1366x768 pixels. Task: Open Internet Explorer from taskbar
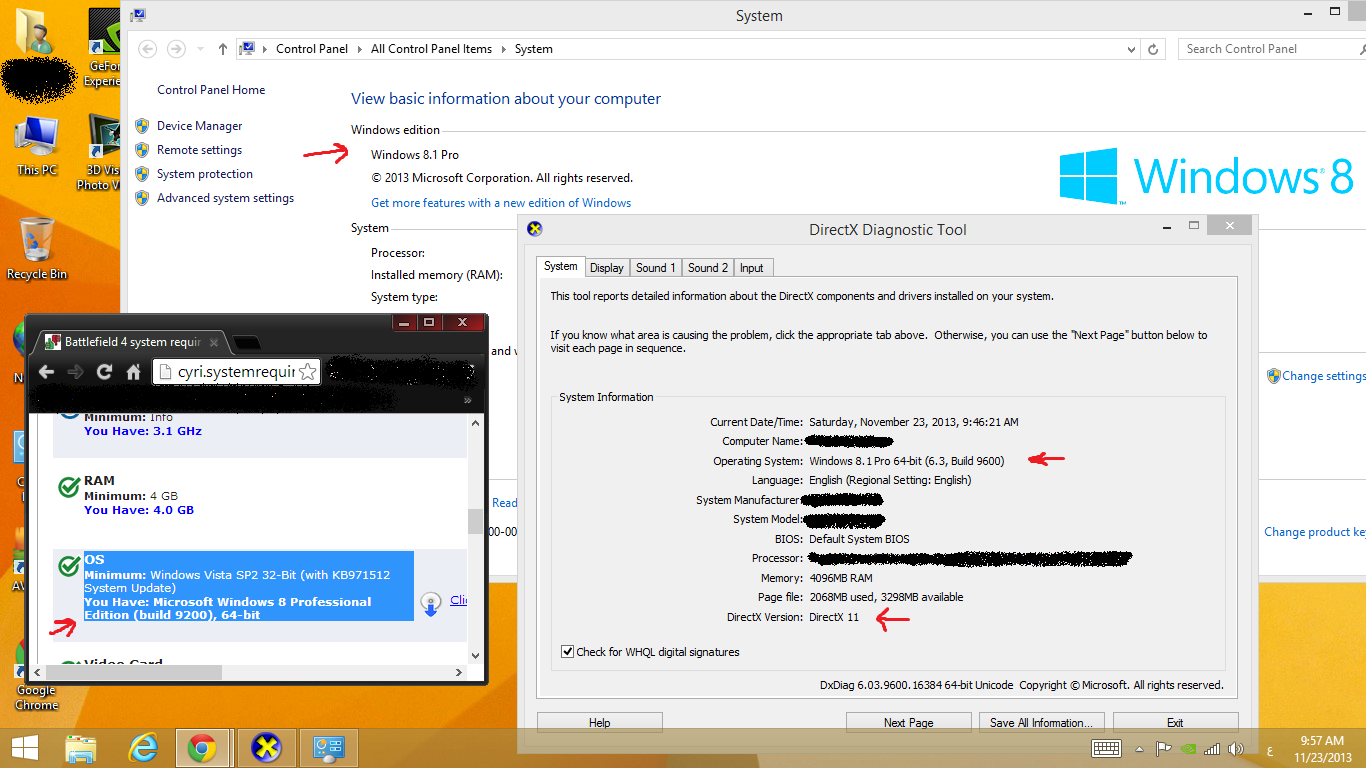(143, 747)
